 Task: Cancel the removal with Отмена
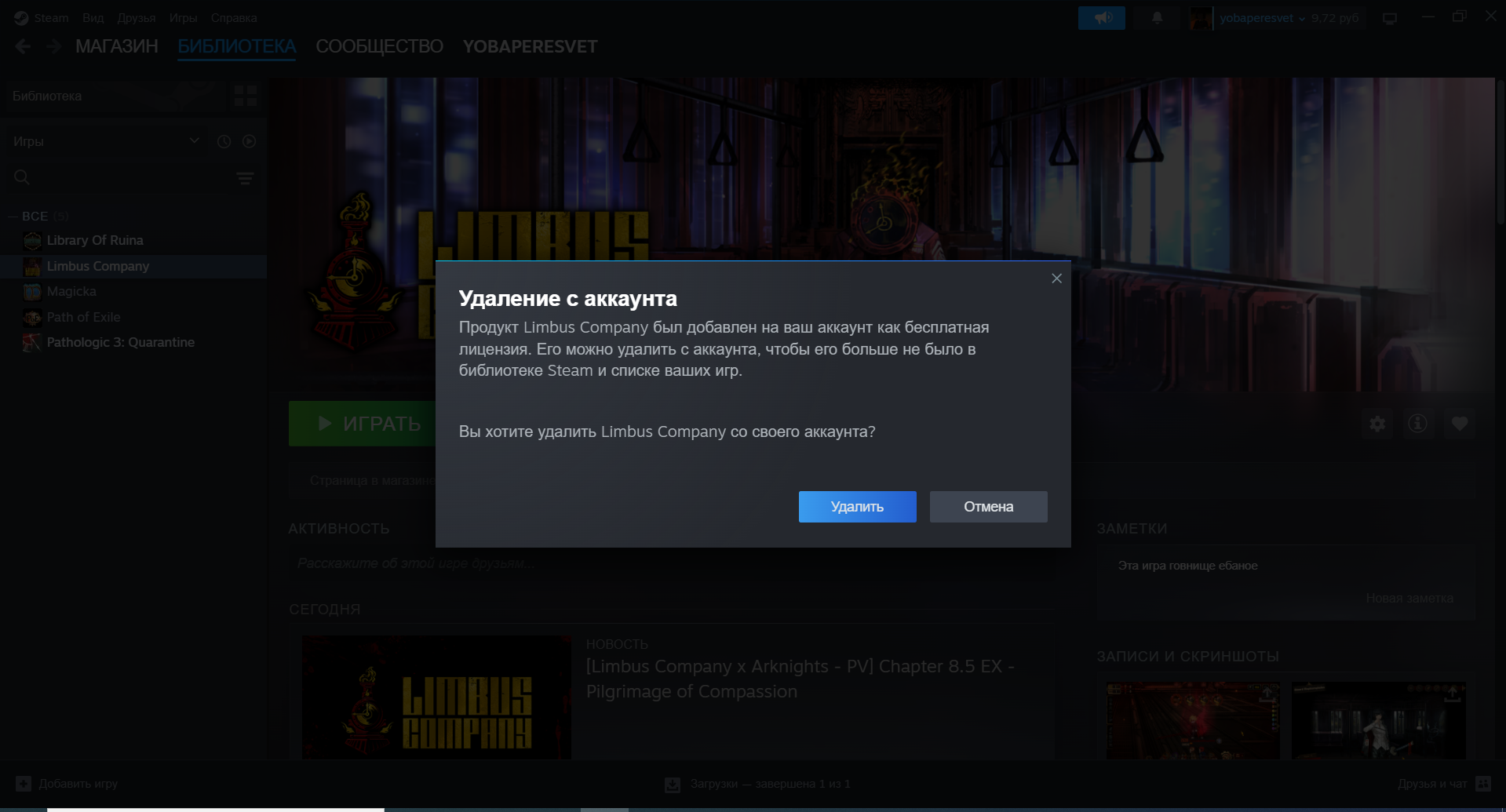988,507
